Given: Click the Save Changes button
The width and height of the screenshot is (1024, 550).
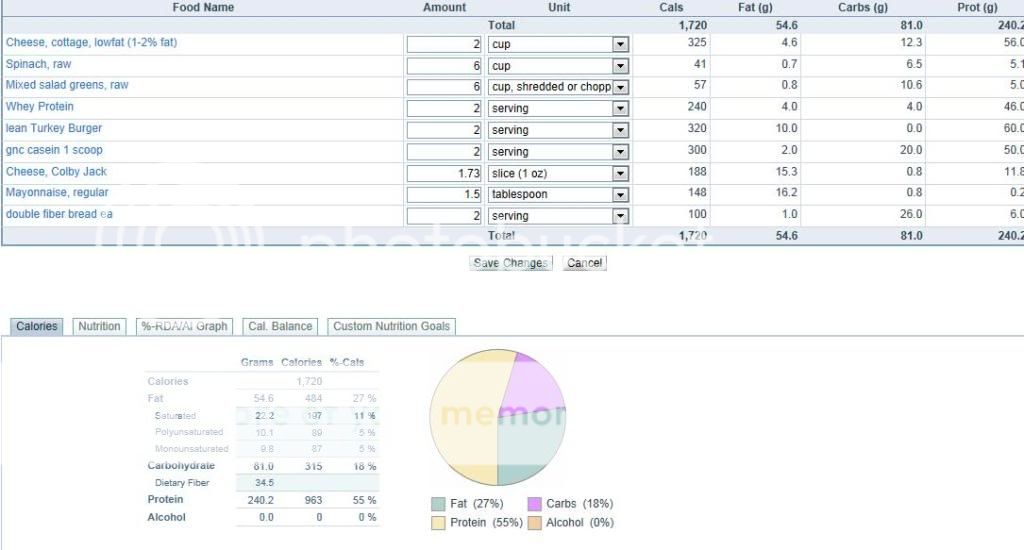Looking at the screenshot, I should point(510,263).
